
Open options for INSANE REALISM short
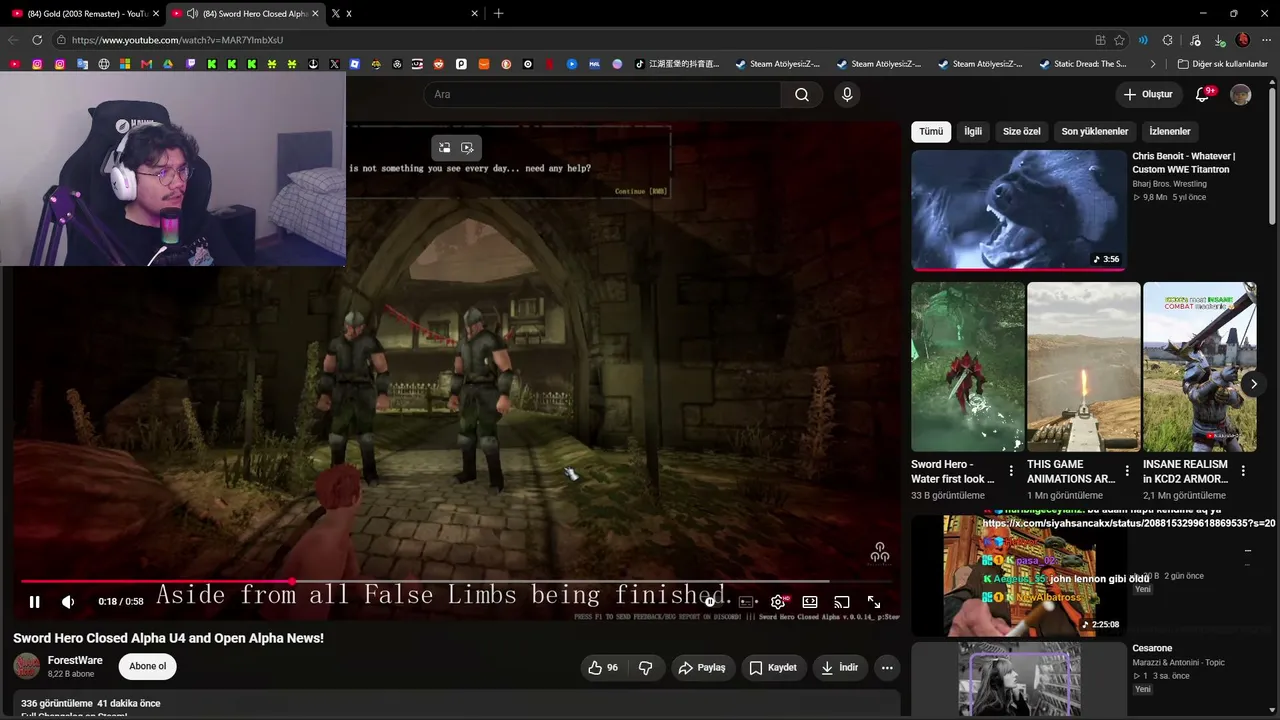click(x=1243, y=471)
